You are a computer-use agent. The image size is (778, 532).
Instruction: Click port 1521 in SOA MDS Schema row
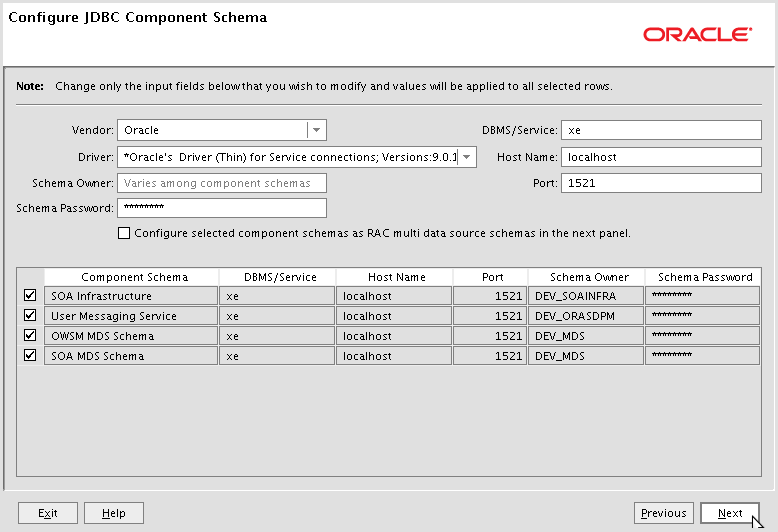coord(490,355)
